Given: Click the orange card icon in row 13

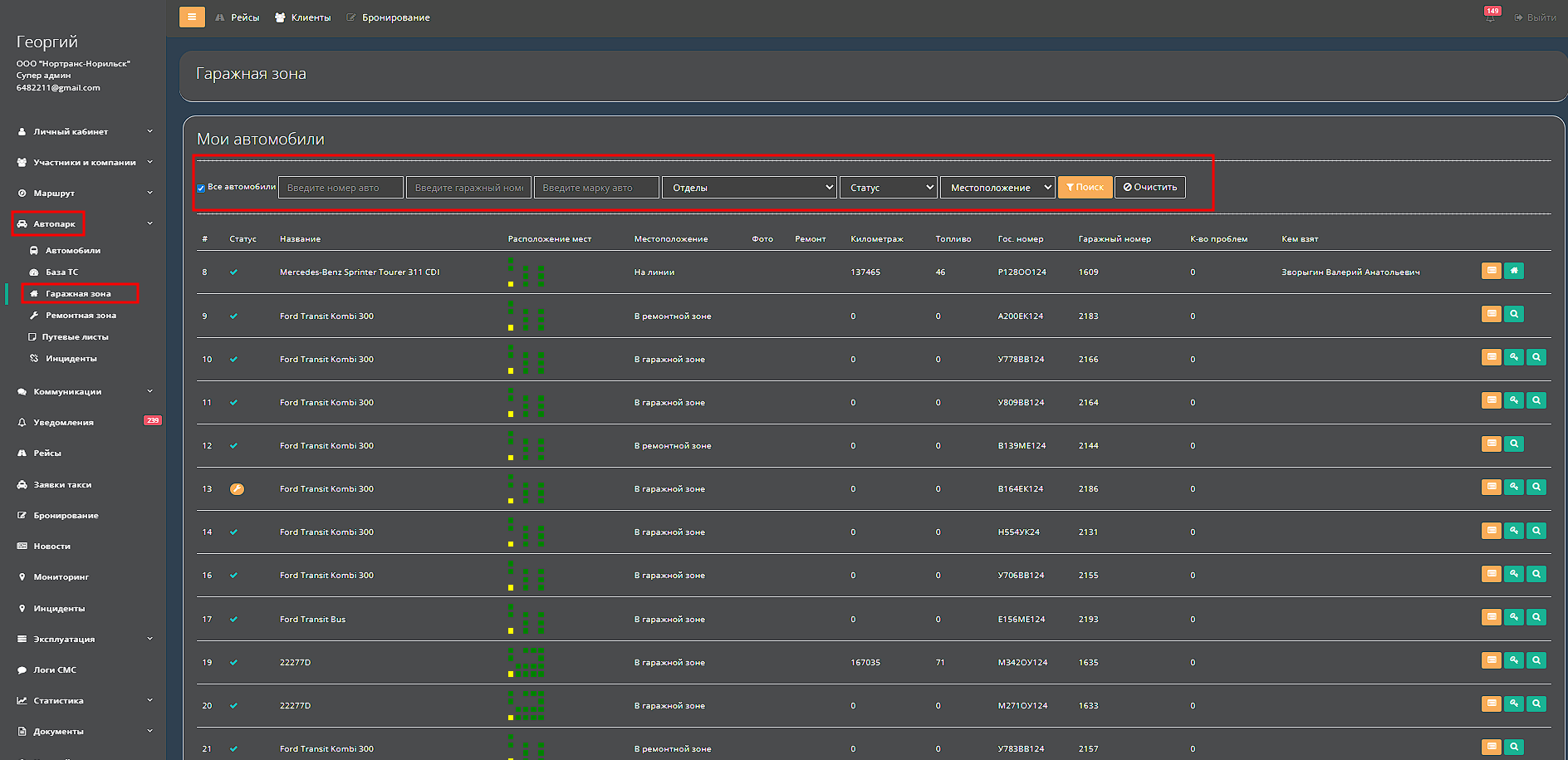Looking at the screenshot, I should 1491,487.
